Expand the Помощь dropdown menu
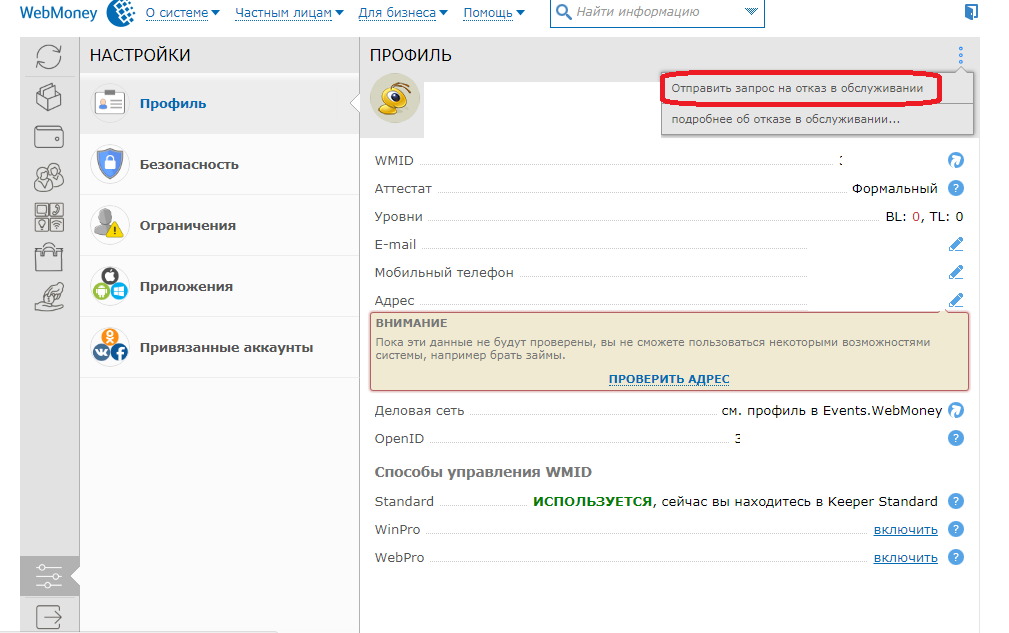Screen dimensions: 1009x633 (494, 13)
